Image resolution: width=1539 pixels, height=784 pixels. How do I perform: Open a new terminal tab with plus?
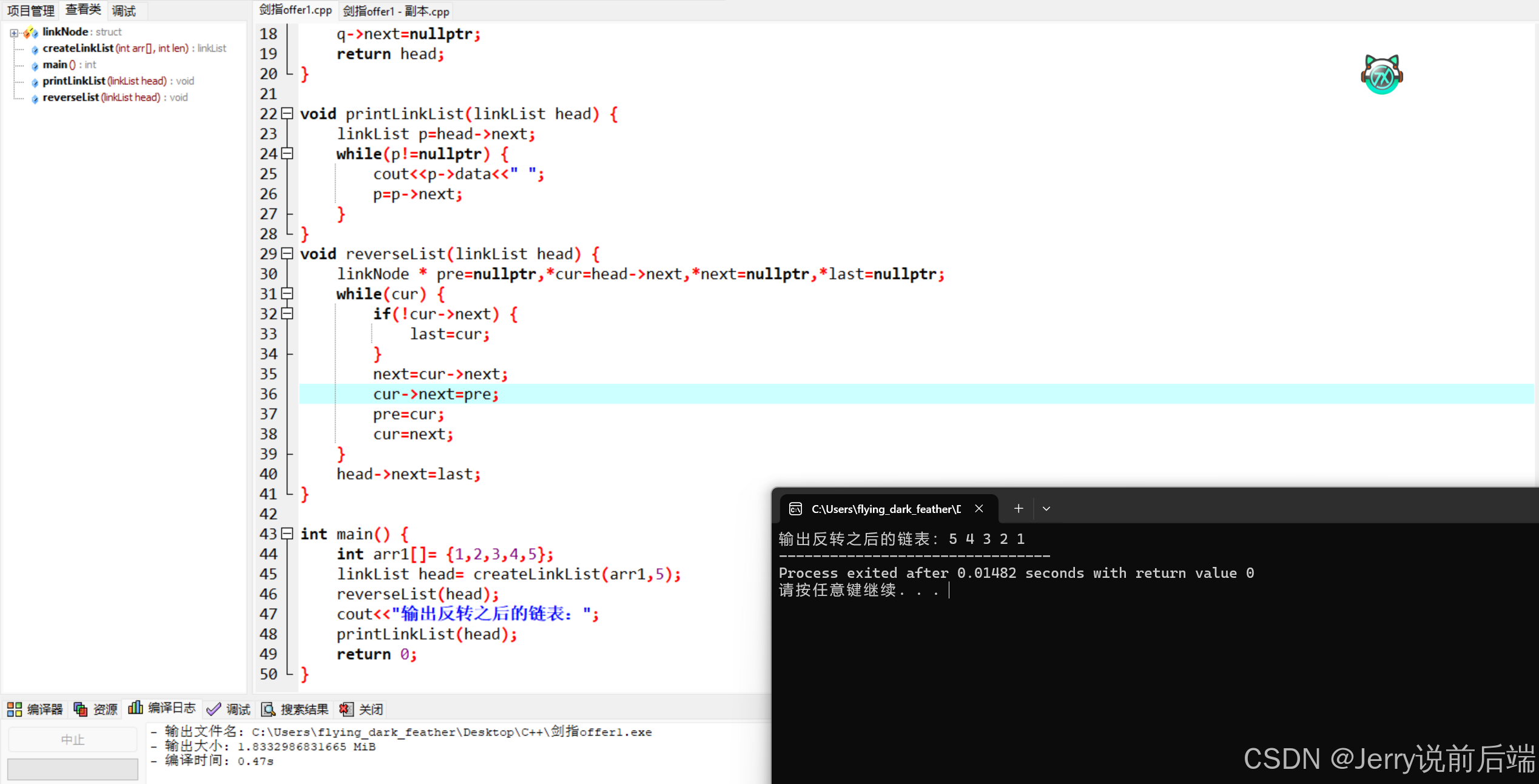pos(1019,509)
